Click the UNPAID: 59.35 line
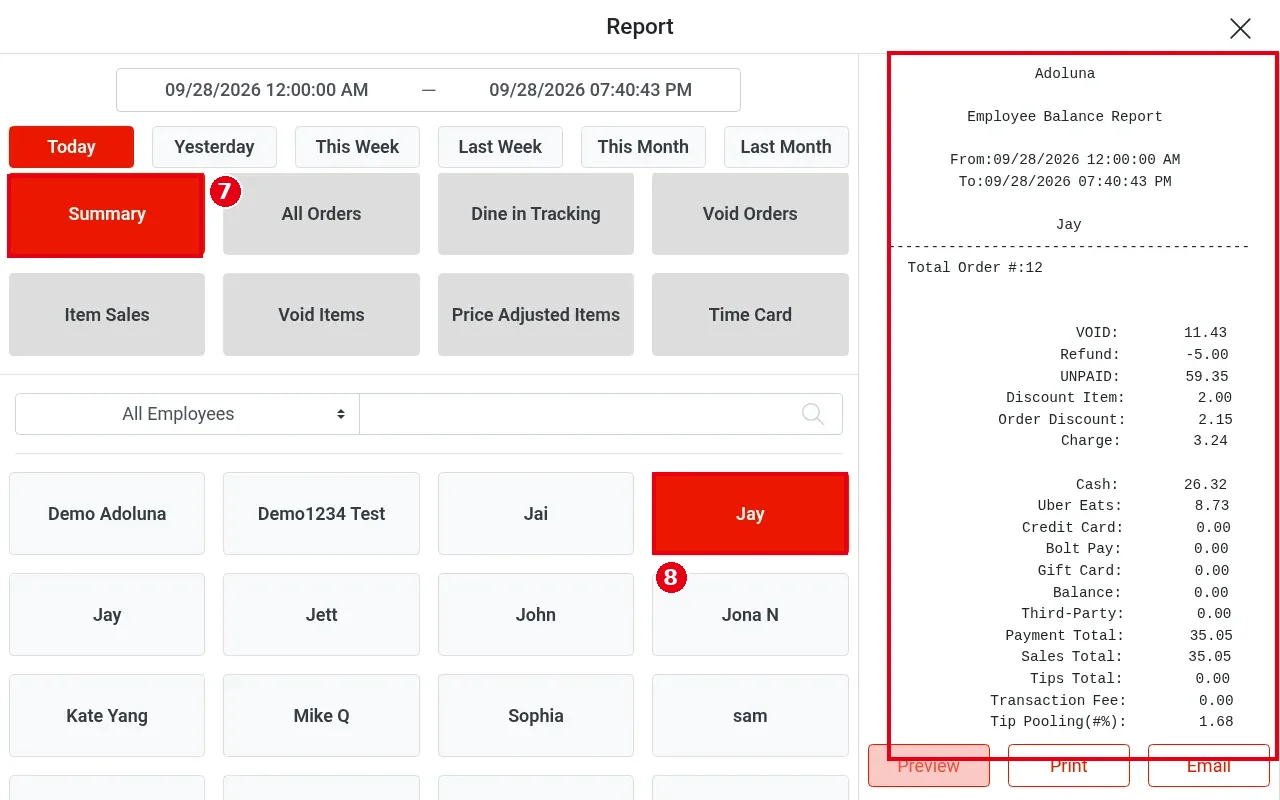Viewport: 1280px width, 800px height. pos(1145,377)
